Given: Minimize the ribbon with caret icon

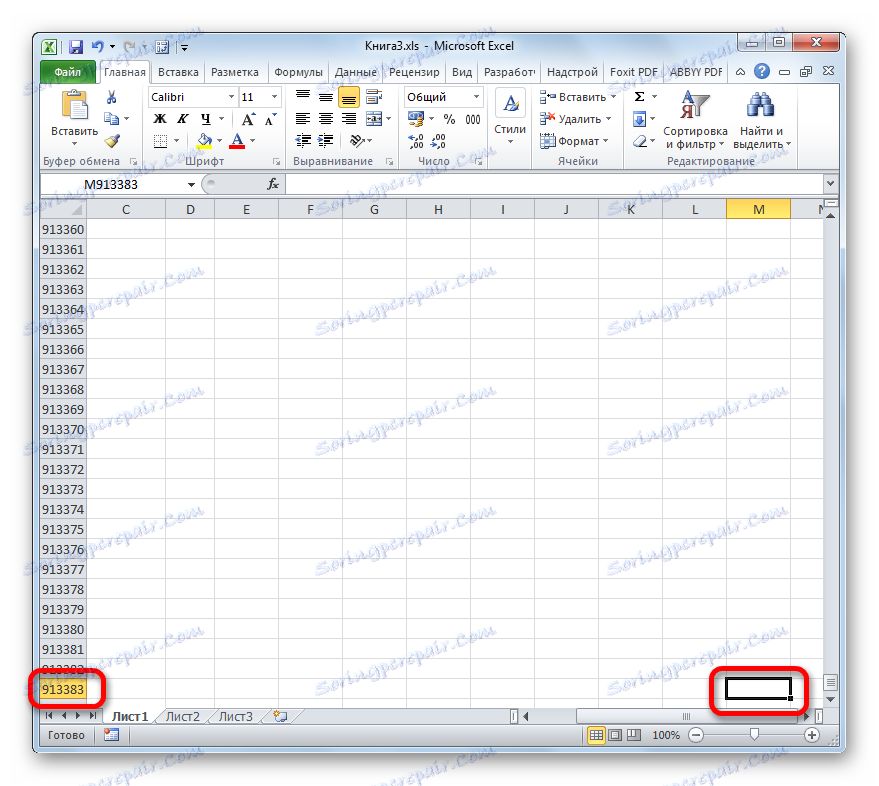Looking at the screenshot, I should coord(740,72).
